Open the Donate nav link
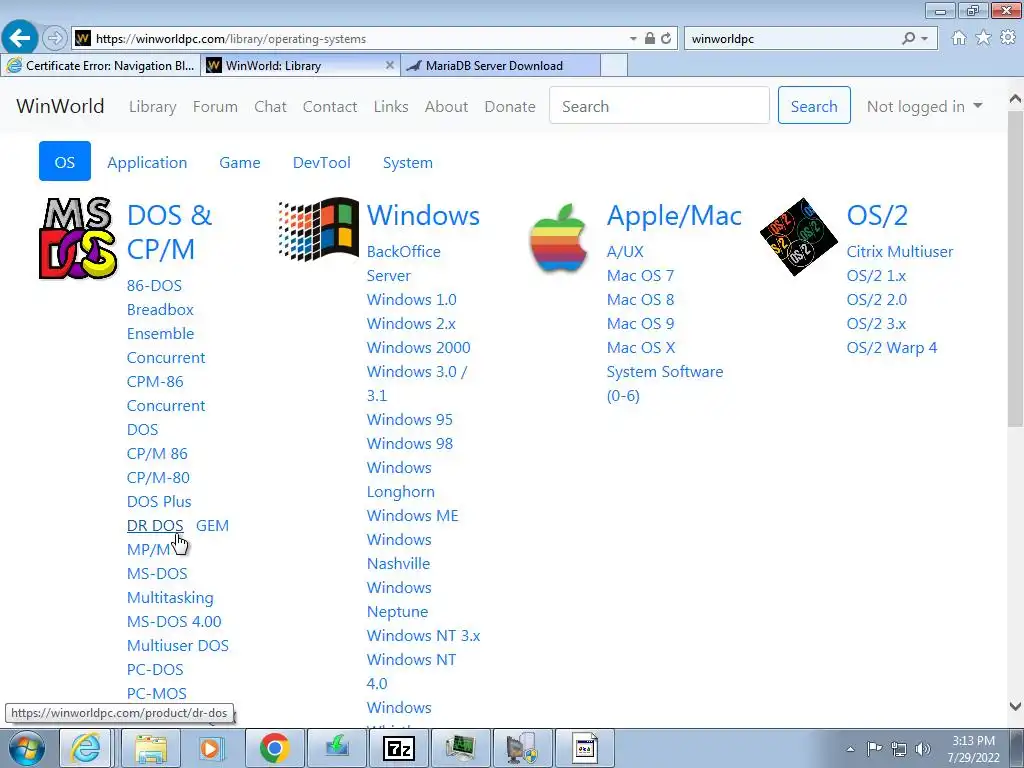Viewport: 1024px width, 768px height. [x=510, y=106]
